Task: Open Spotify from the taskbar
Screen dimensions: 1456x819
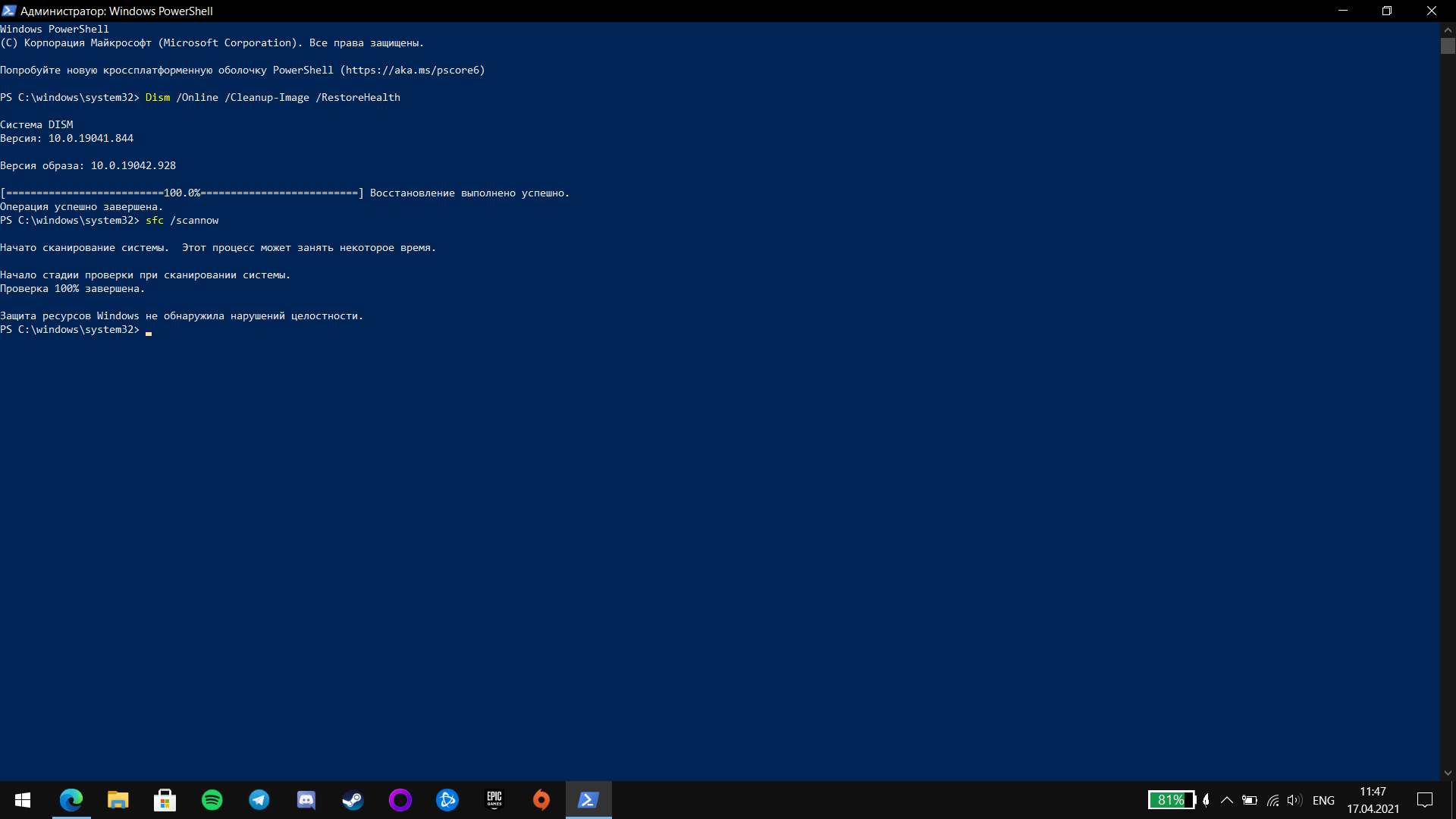Action: click(x=212, y=800)
